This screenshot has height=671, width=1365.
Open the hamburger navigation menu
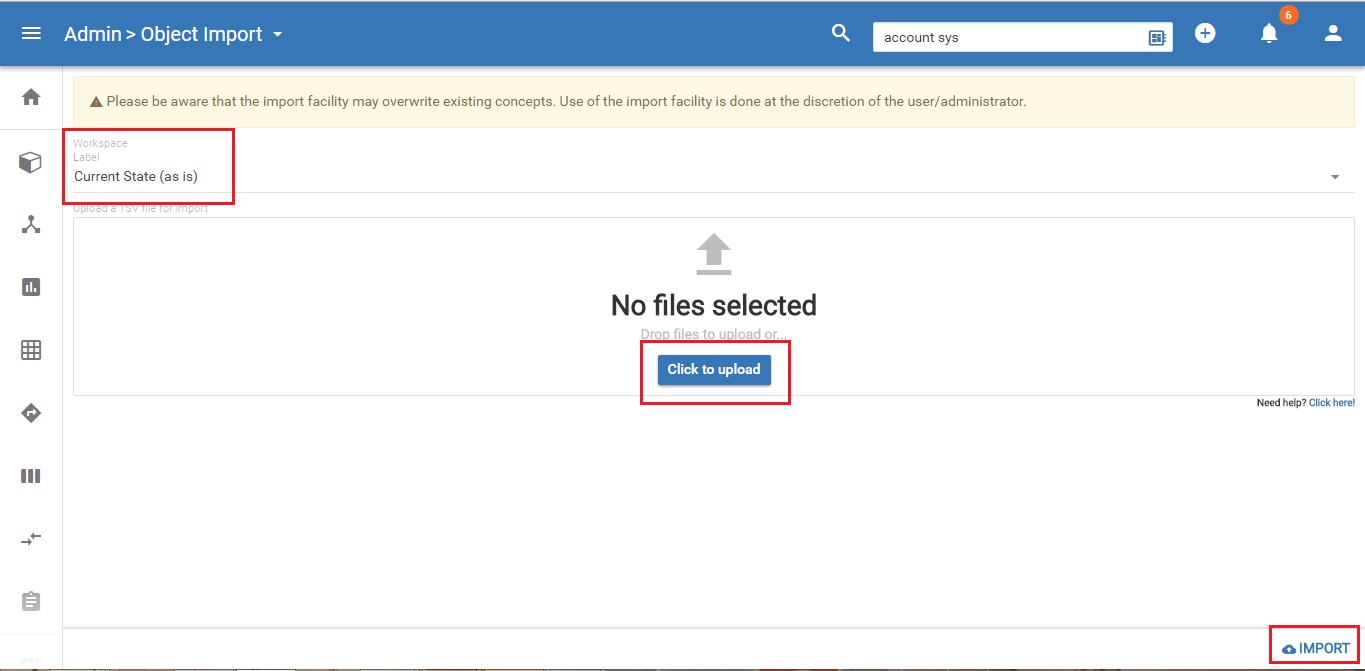[31, 34]
